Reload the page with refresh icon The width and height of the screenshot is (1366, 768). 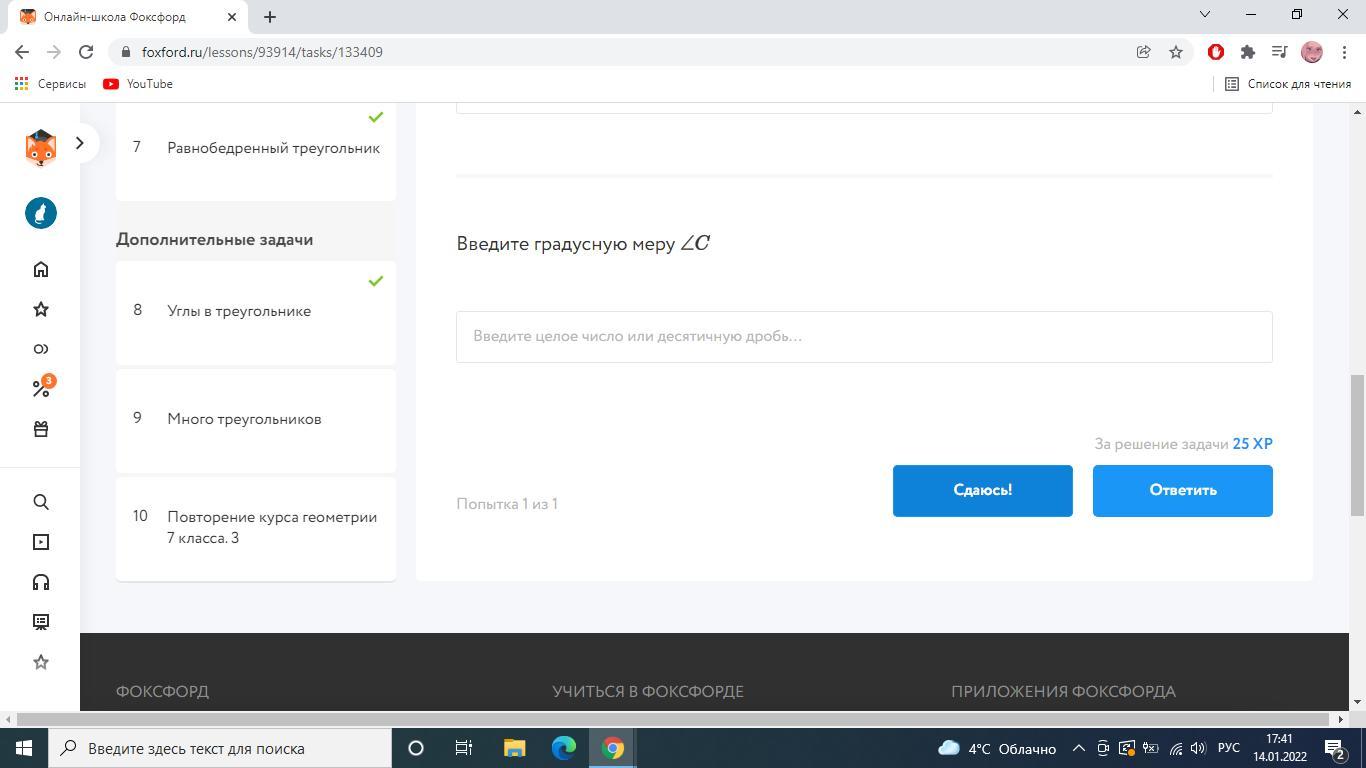[x=86, y=52]
